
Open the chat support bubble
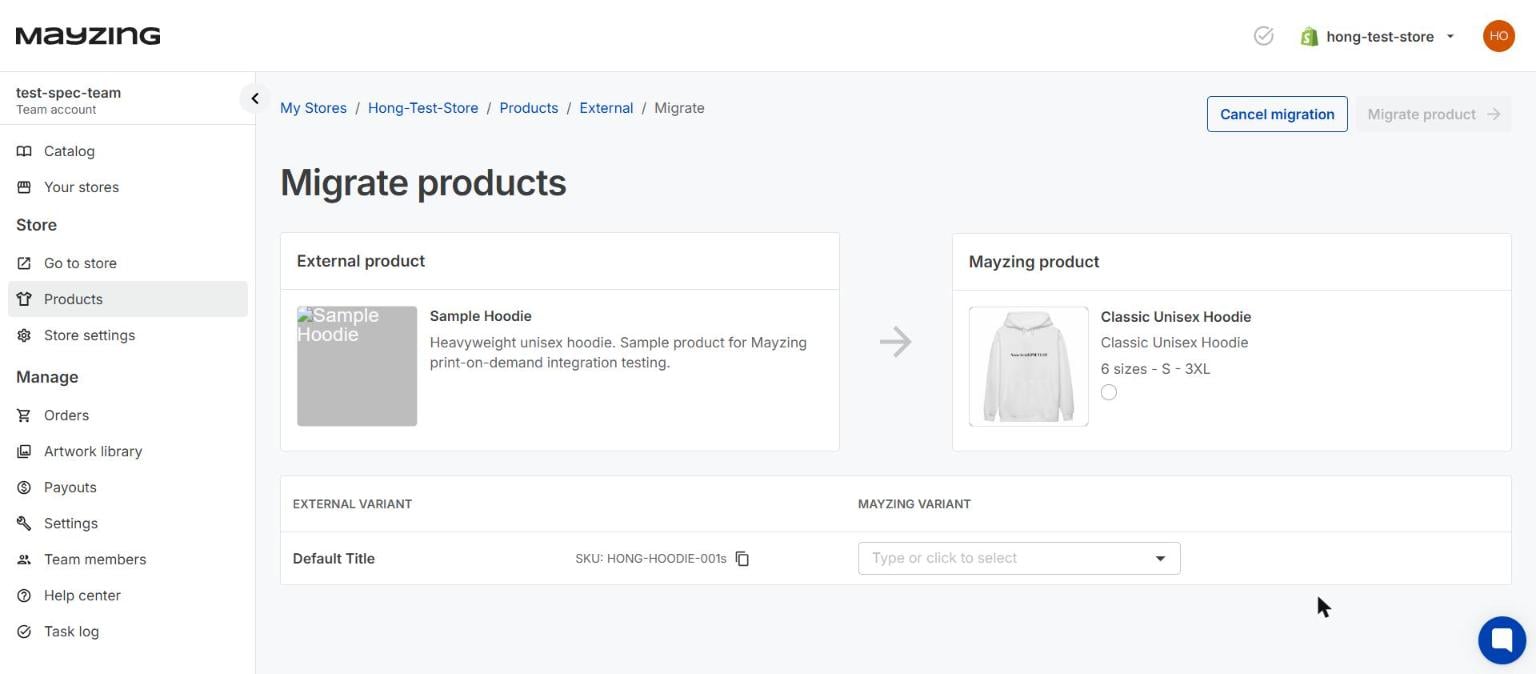(1502, 640)
